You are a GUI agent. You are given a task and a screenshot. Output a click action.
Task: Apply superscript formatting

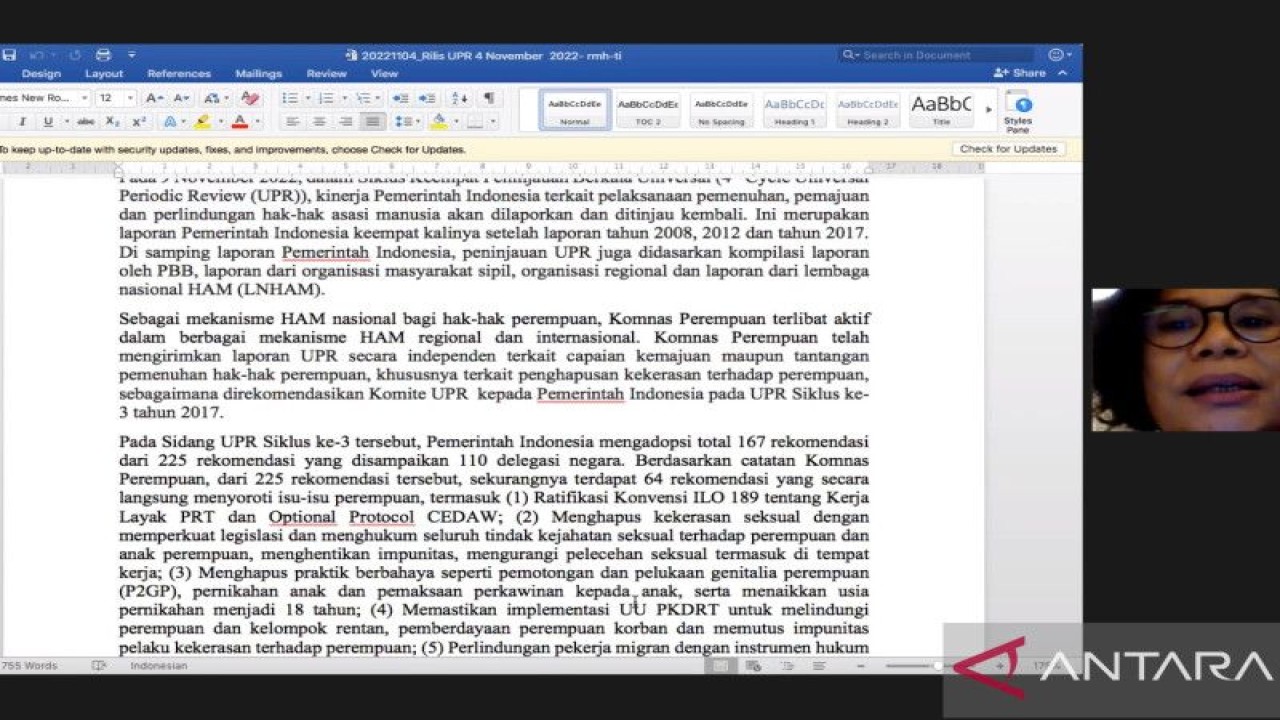(138, 120)
